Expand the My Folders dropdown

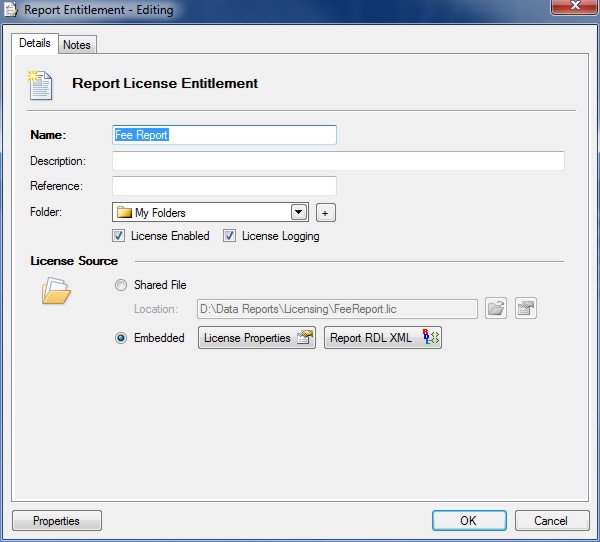click(298, 212)
